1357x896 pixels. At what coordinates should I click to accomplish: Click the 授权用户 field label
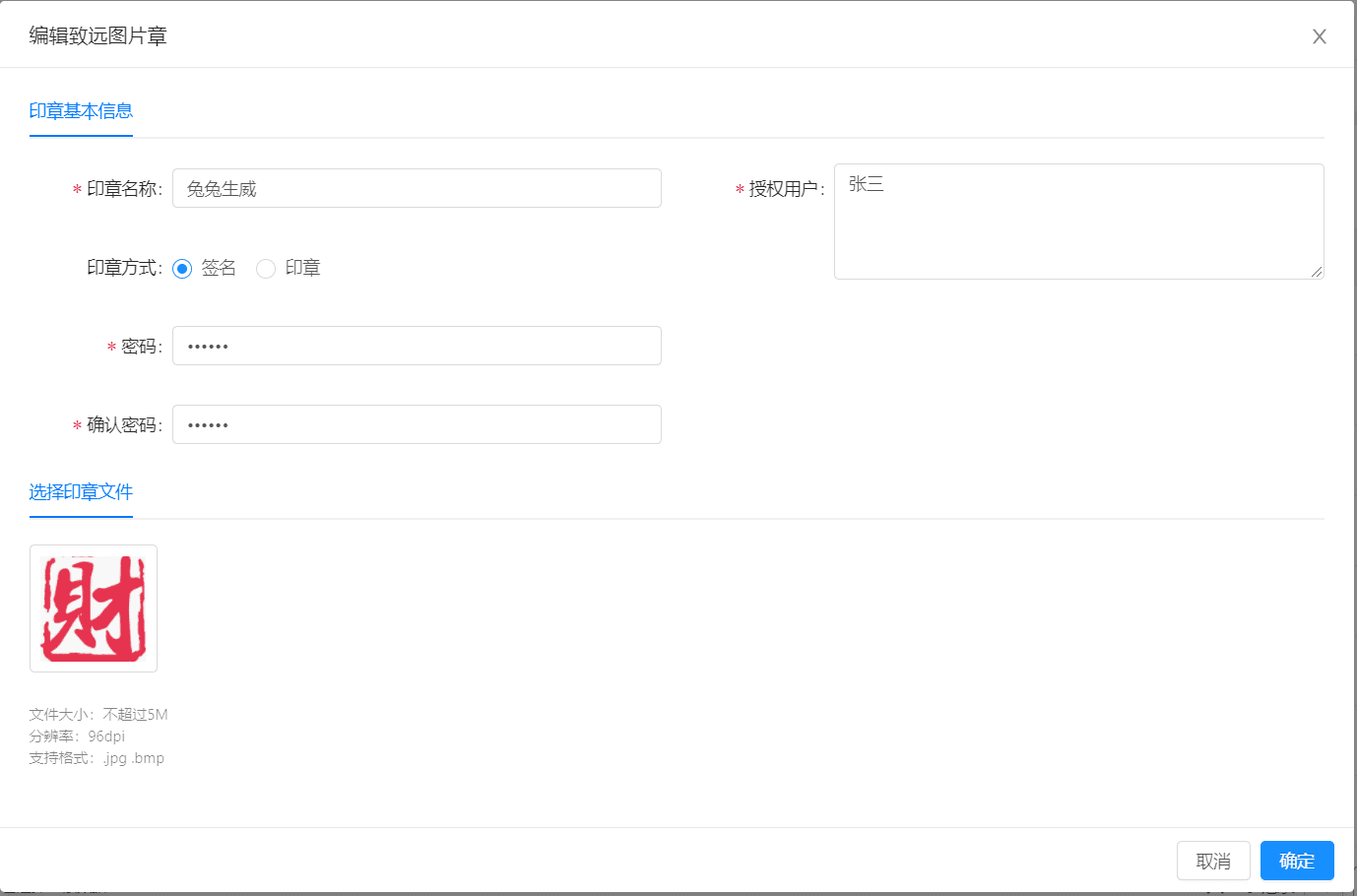coord(787,189)
